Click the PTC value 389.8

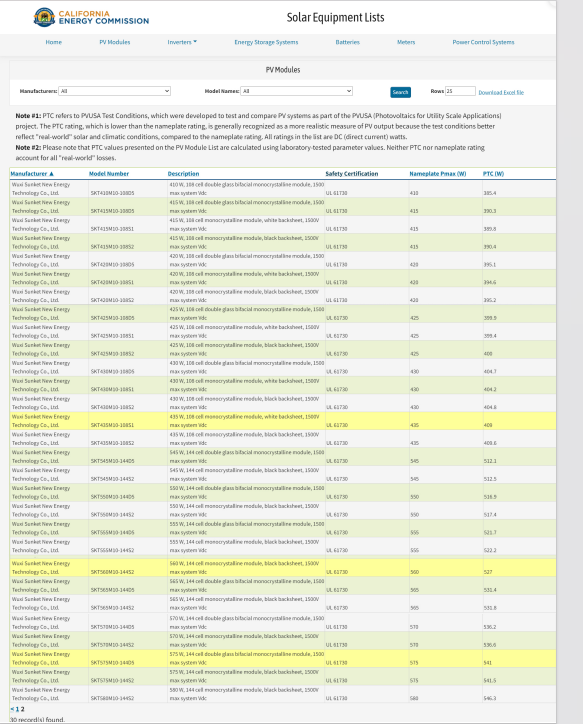click(490, 229)
